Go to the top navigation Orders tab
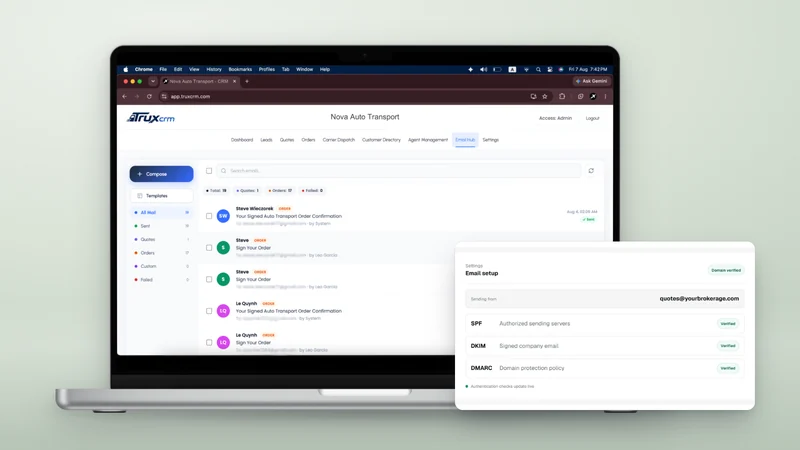This screenshot has height=450, width=800. tap(308, 140)
